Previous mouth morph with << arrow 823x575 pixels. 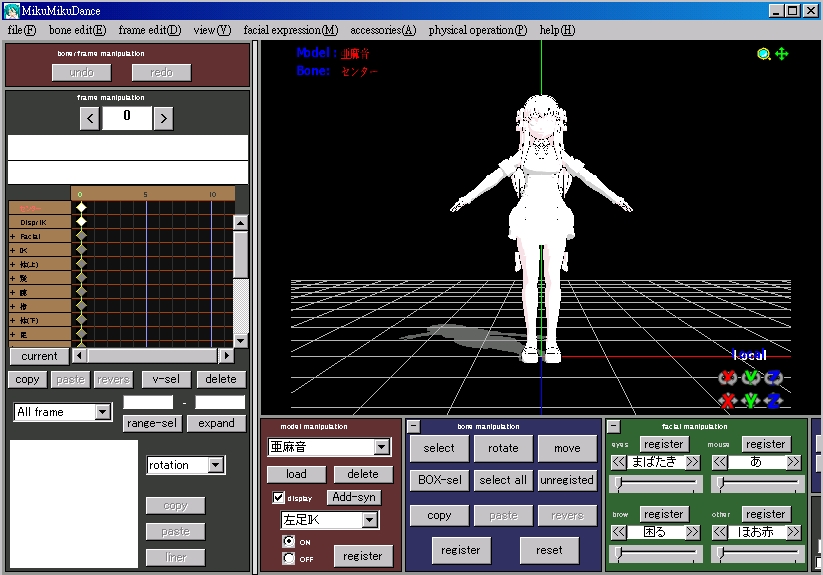(720, 462)
